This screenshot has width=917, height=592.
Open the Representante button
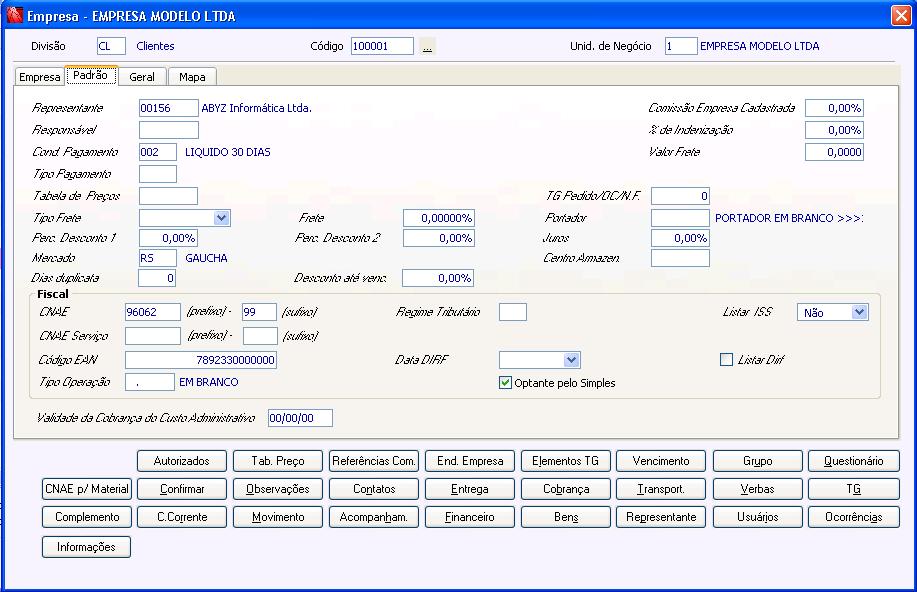661,517
